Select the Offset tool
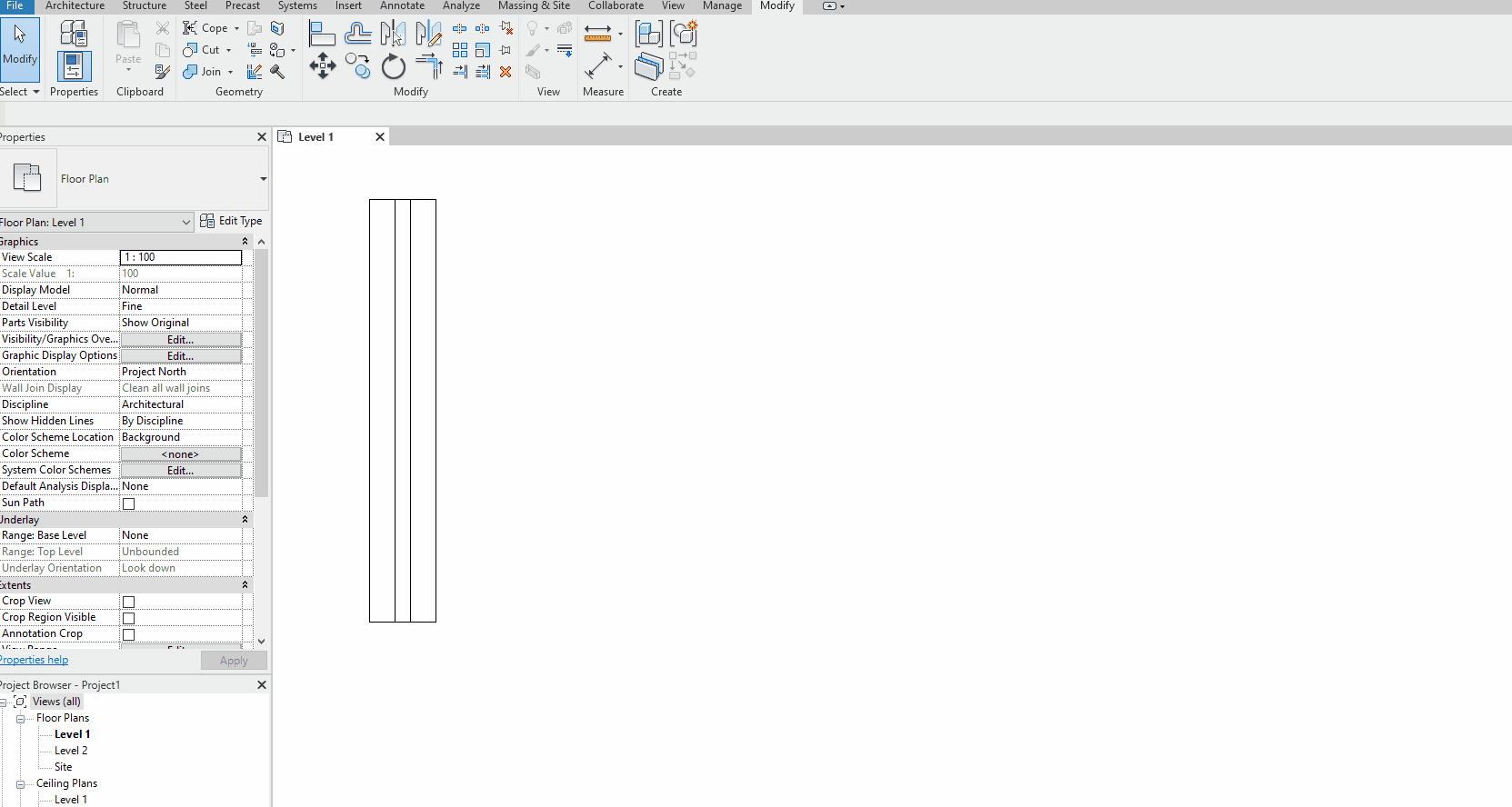This screenshot has width=1512, height=807. (357, 34)
